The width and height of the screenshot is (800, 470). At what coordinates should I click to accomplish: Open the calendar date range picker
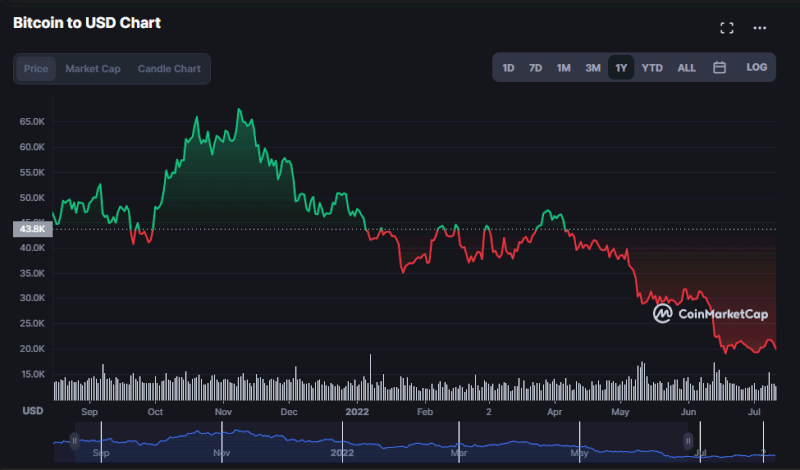tap(719, 68)
